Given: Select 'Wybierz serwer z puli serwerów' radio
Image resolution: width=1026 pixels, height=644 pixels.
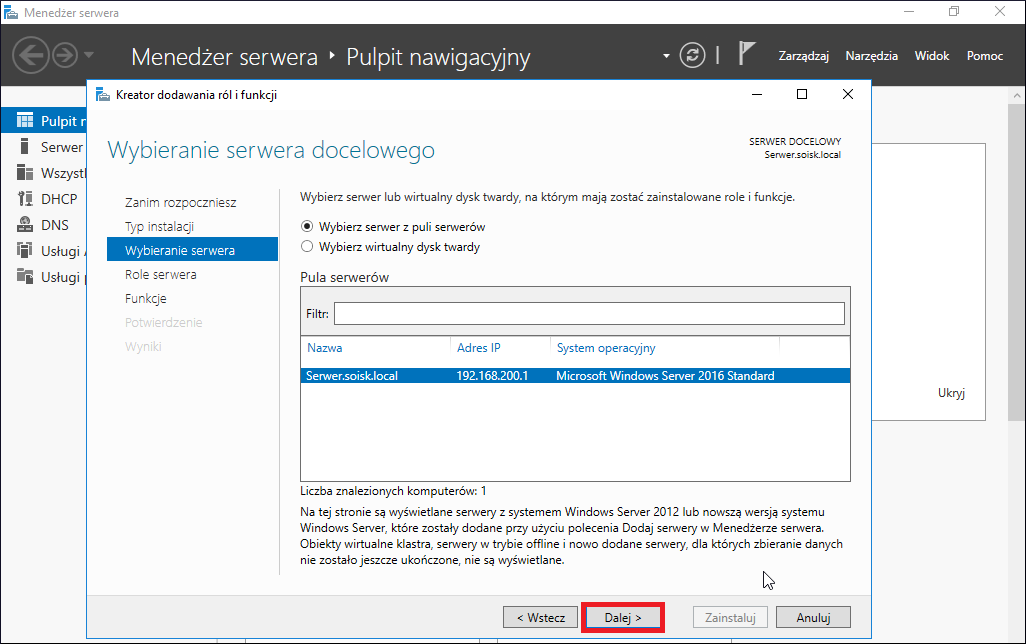Looking at the screenshot, I should [307, 226].
